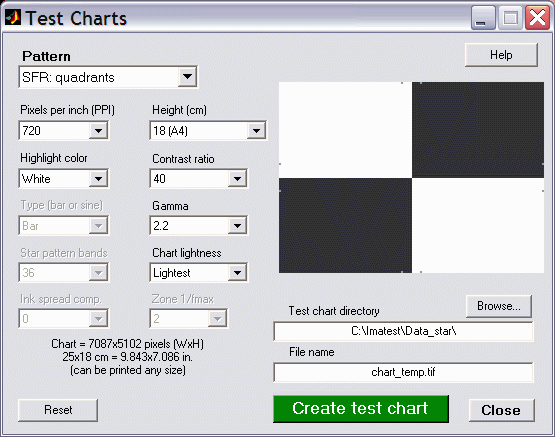Viewport: 555px width, 437px height.
Task: Click the Test chart directory field
Action: click(x=403, y=331)
